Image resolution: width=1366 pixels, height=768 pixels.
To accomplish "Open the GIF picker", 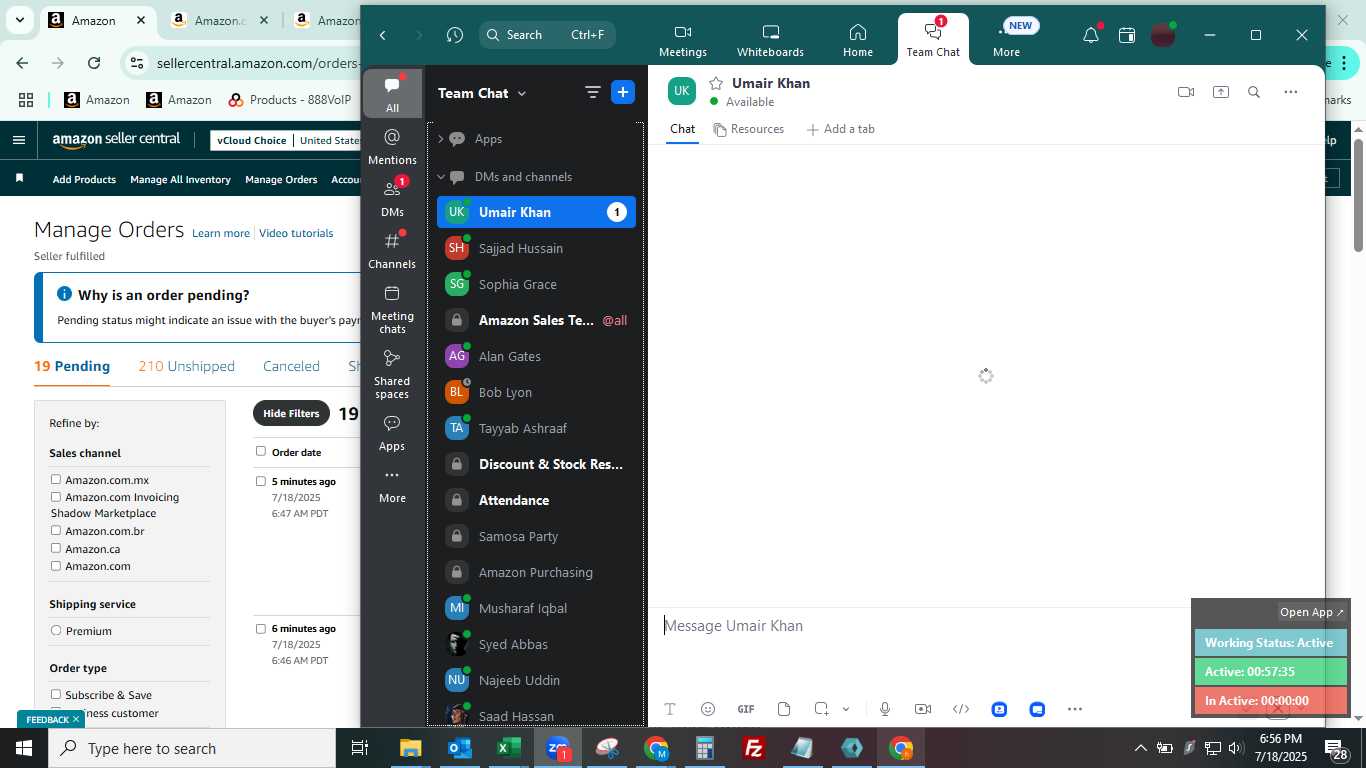I will click(746, 709).
